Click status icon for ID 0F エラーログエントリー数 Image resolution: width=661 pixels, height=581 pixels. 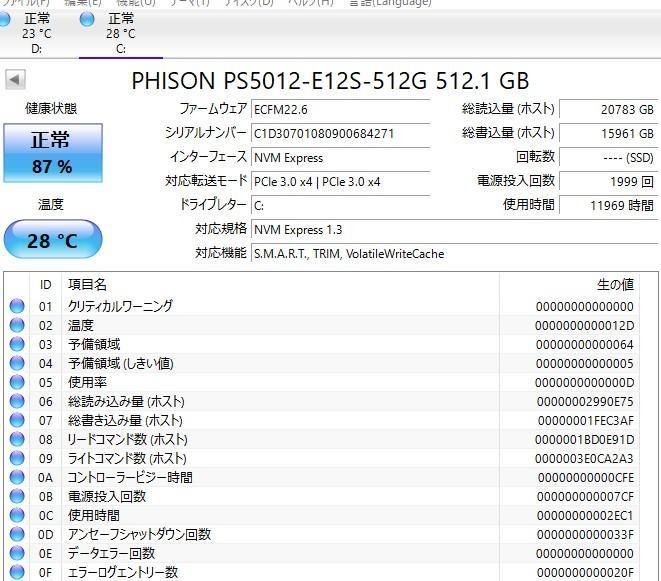point(17,572)
